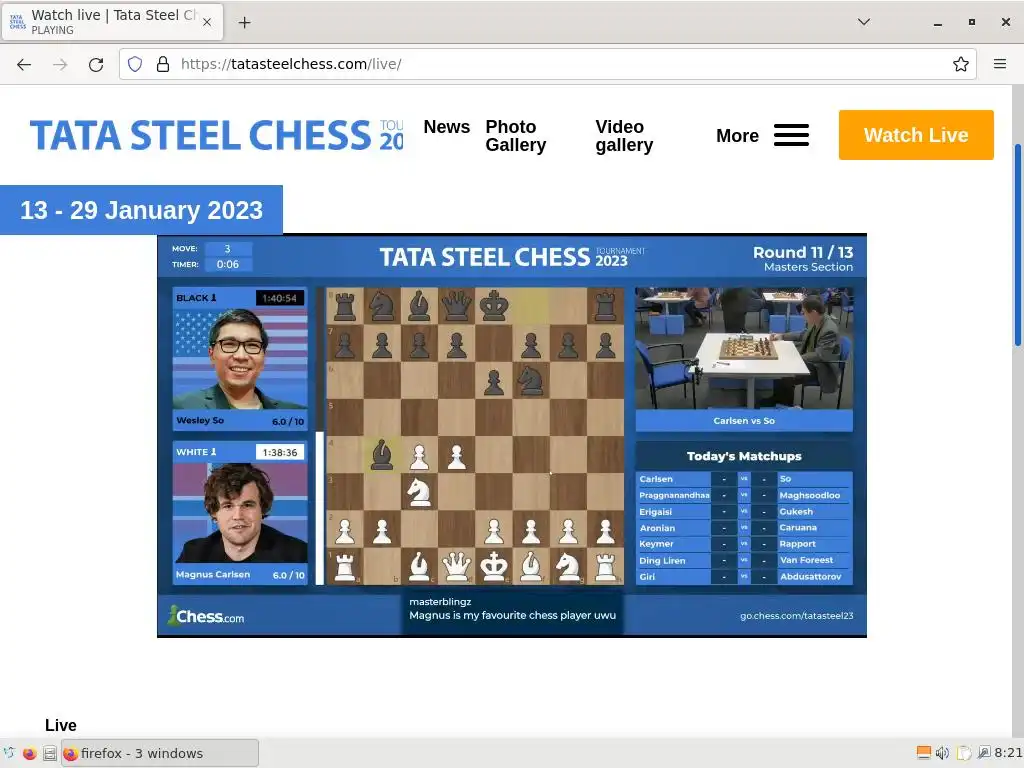The width and height of the screenshot is (1024, 768).
Task: Click the padlock site security icon
Action: click(163, 64)
